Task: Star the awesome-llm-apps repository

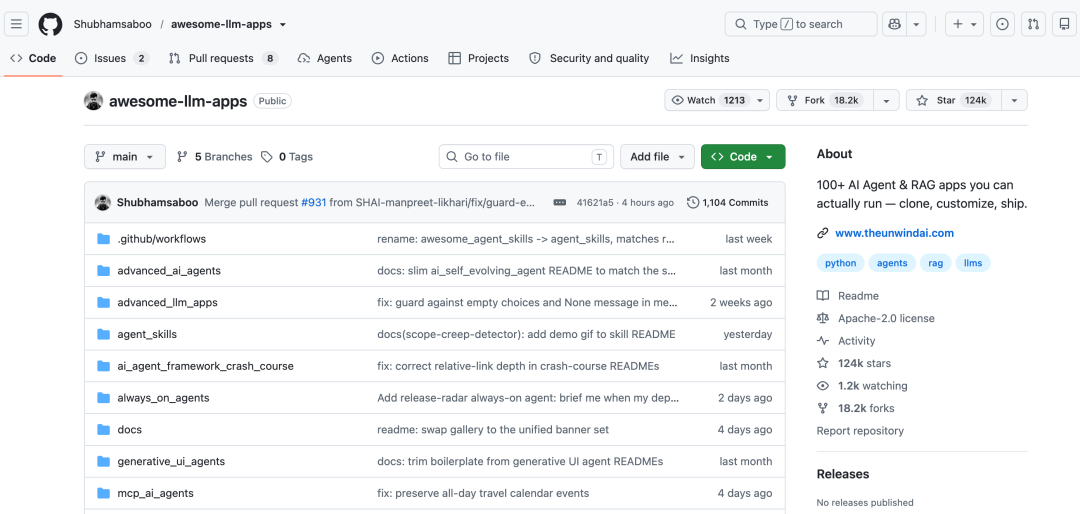Action: (954, 101)
